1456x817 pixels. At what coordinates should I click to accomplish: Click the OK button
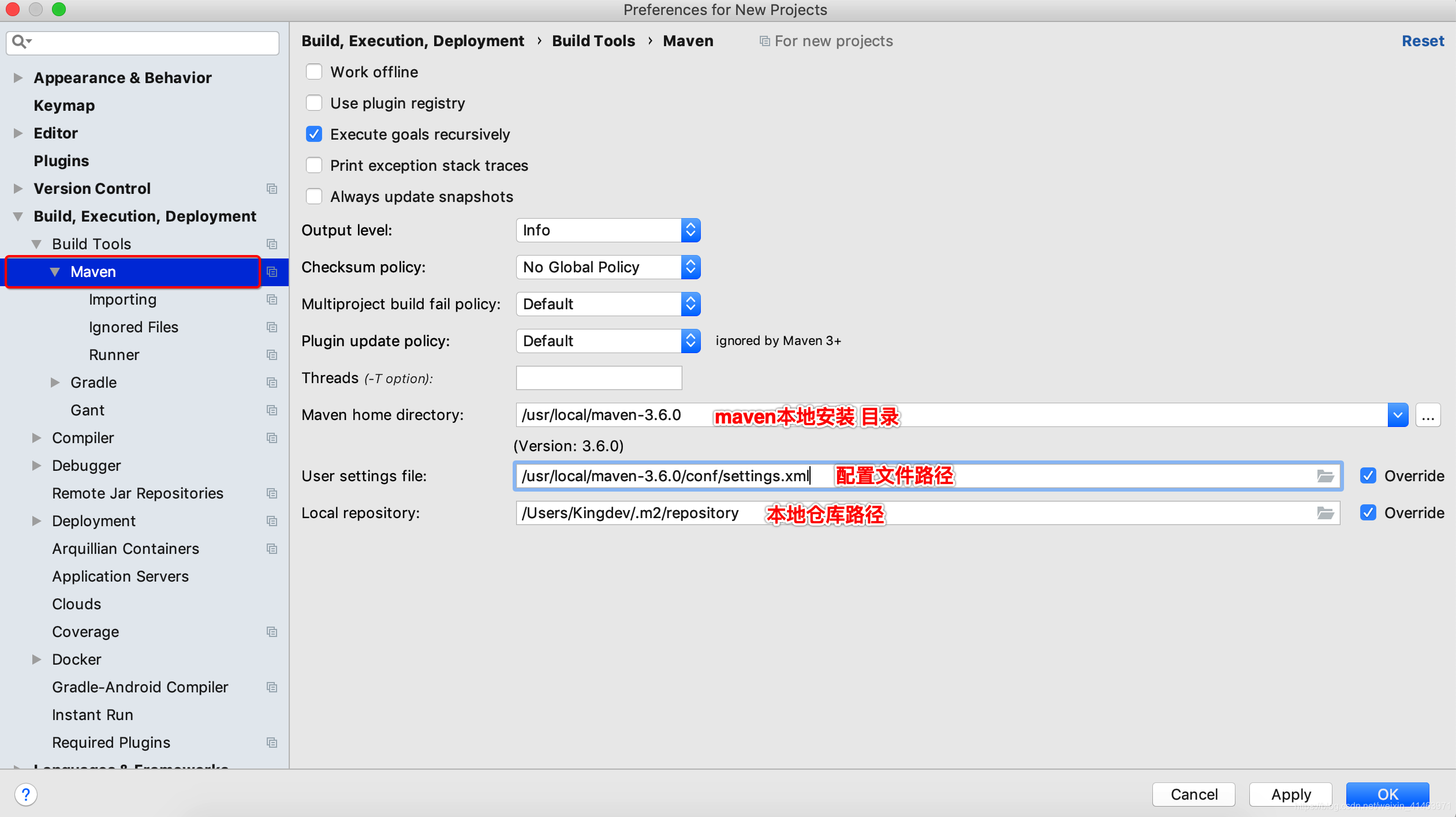tap(1387, 794)
